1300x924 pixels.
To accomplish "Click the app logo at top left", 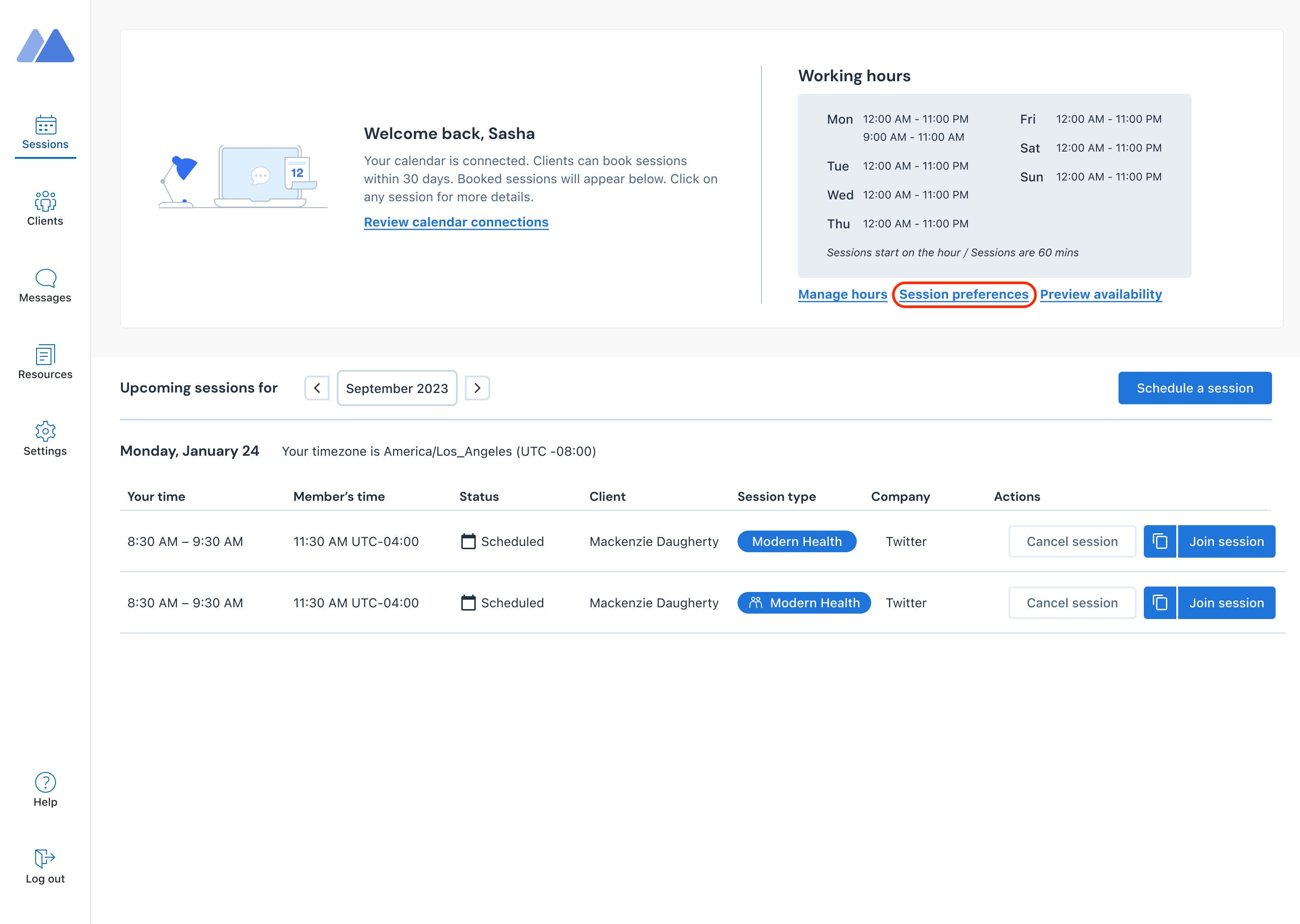I will pyautogui.click(x=46, y=46).
